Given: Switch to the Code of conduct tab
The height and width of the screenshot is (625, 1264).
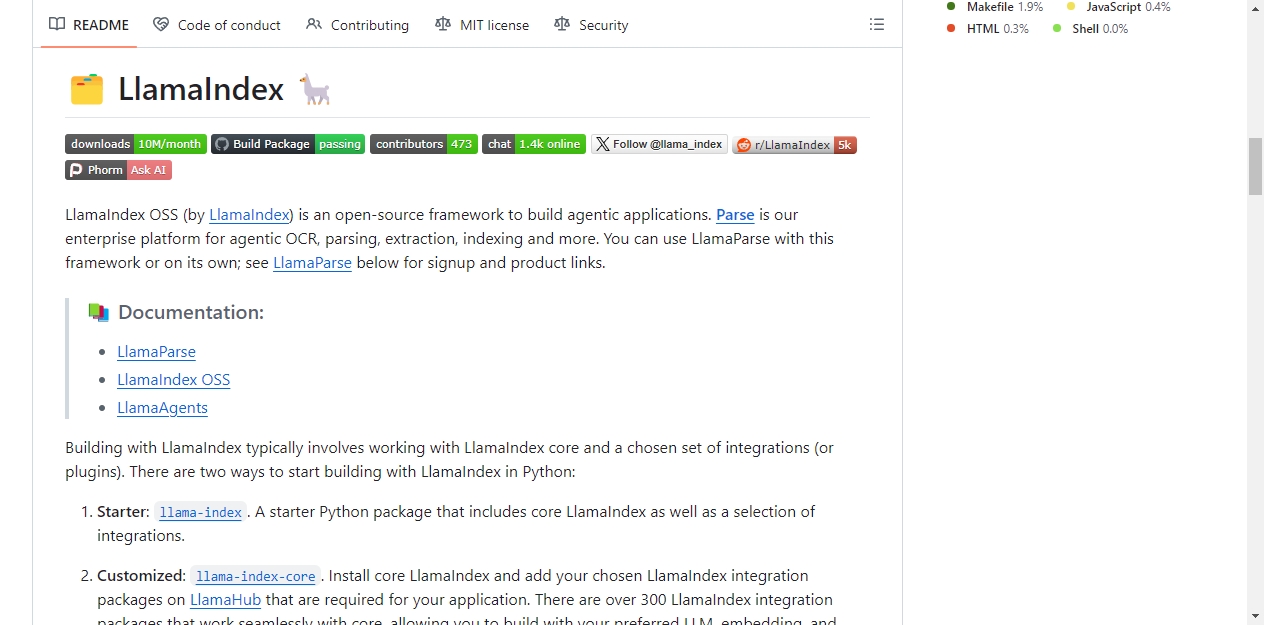Looking at the screenshot, I should coord(217,25).
